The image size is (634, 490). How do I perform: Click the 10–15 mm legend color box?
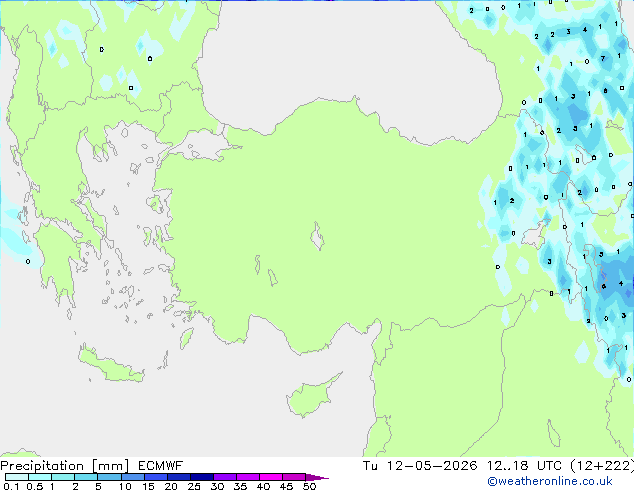tap(132, 477)
